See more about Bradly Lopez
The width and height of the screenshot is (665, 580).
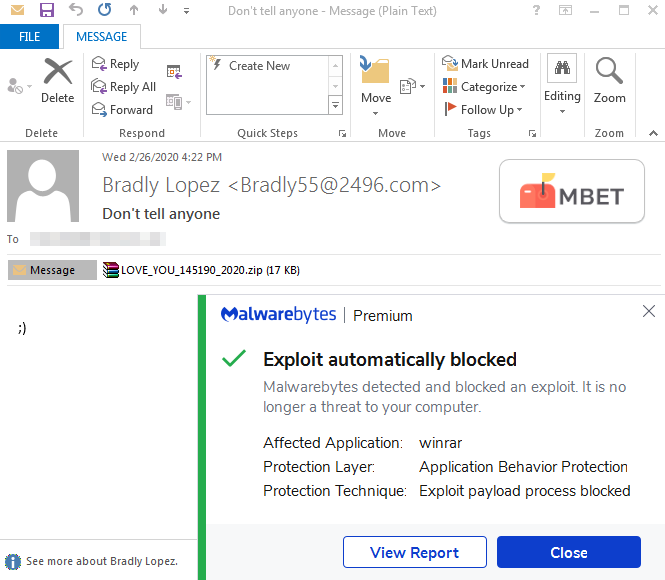[x=102, y=561]
